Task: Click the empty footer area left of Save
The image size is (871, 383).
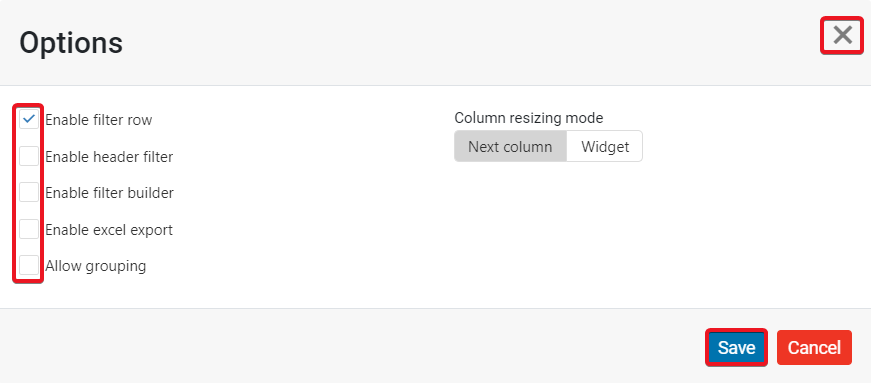Action: click(356, 347)
